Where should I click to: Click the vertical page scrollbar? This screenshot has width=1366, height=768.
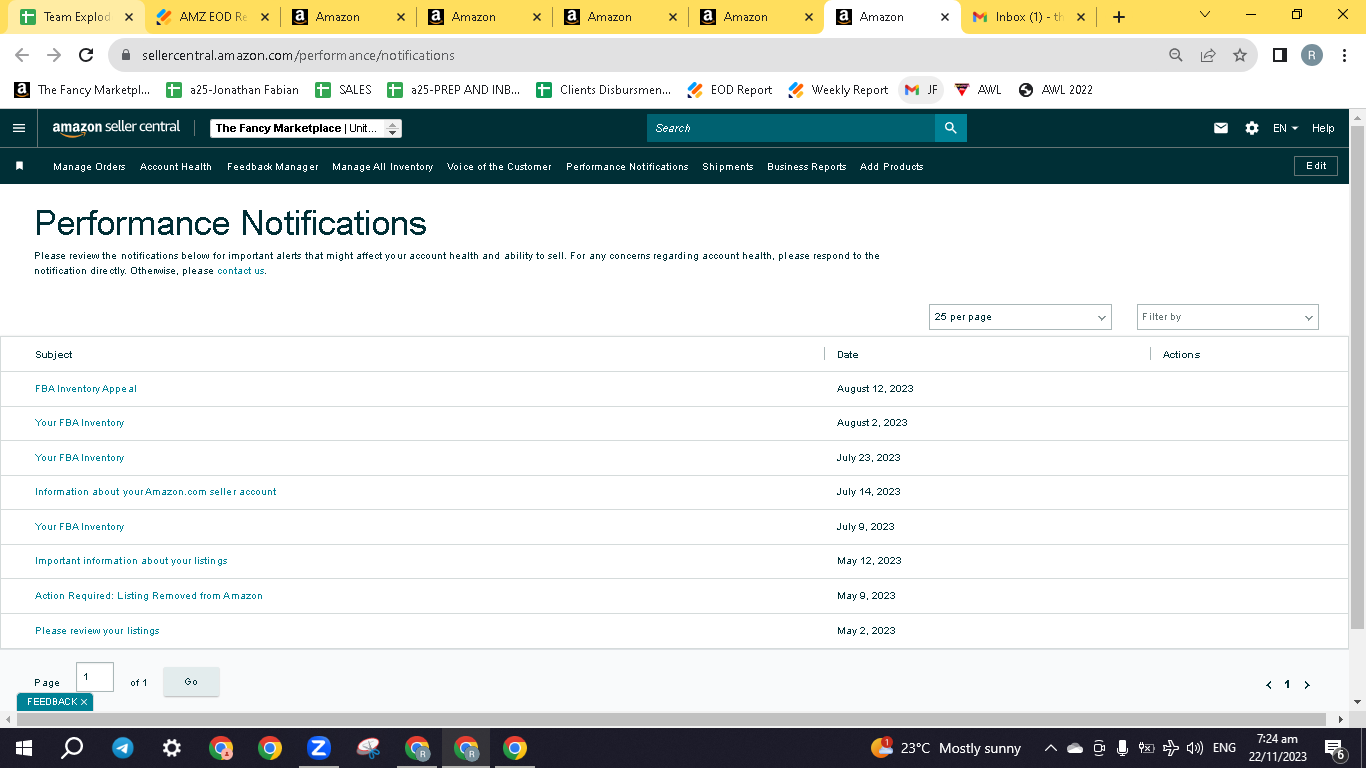(x=1357, y=377)
